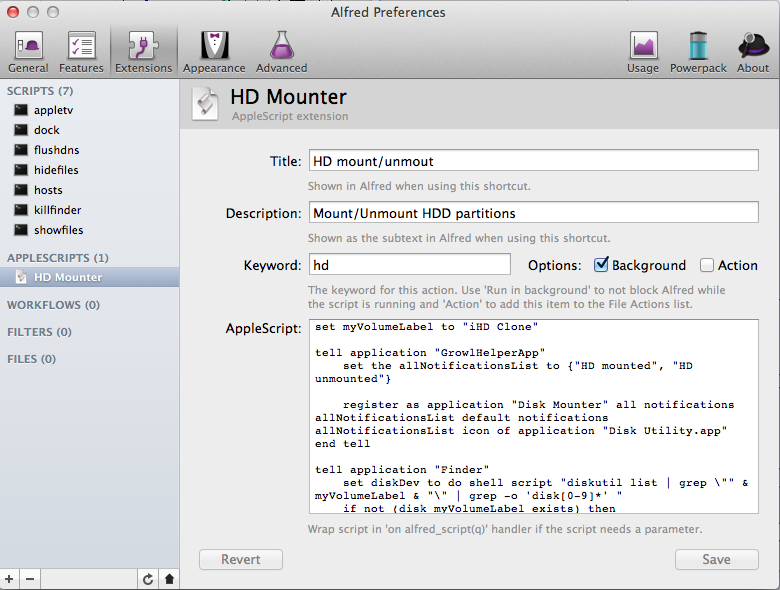Click the HD Mounter AppleScript document icon
Image resolution: width=780 pixels, height=590 pixels.
coord(205,104)
